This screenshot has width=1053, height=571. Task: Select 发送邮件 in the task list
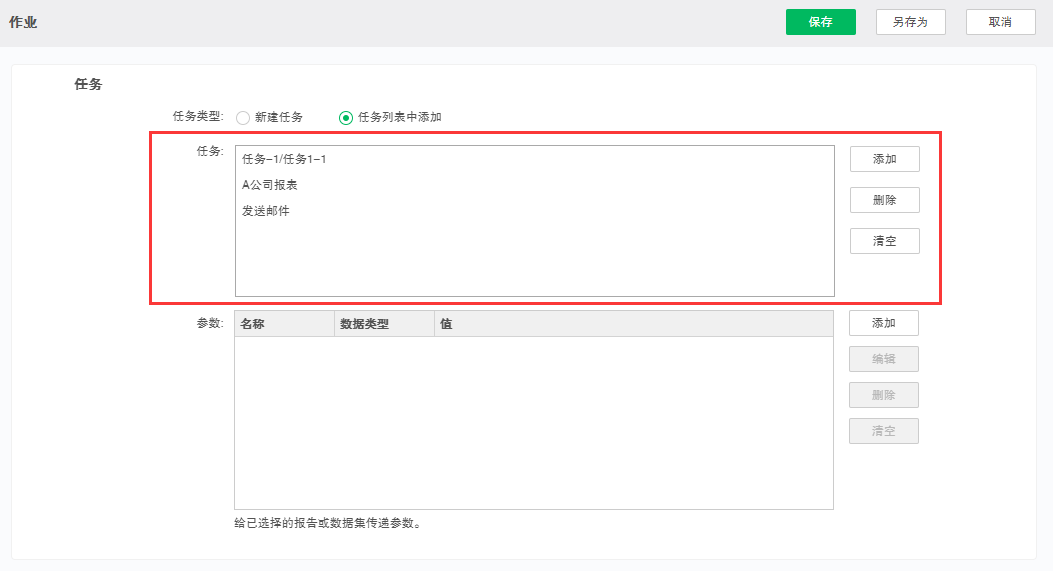coord(266,211)
